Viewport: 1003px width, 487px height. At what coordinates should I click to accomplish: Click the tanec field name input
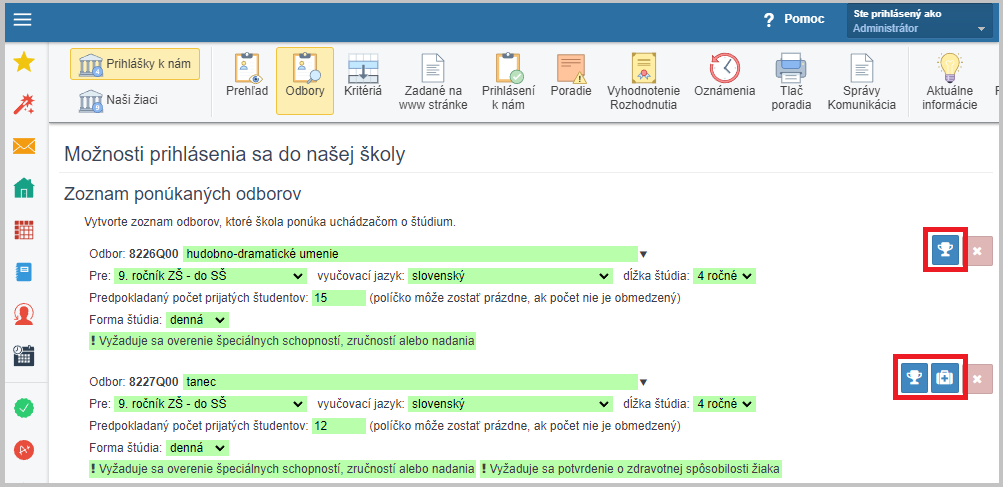tap(410, 382)
